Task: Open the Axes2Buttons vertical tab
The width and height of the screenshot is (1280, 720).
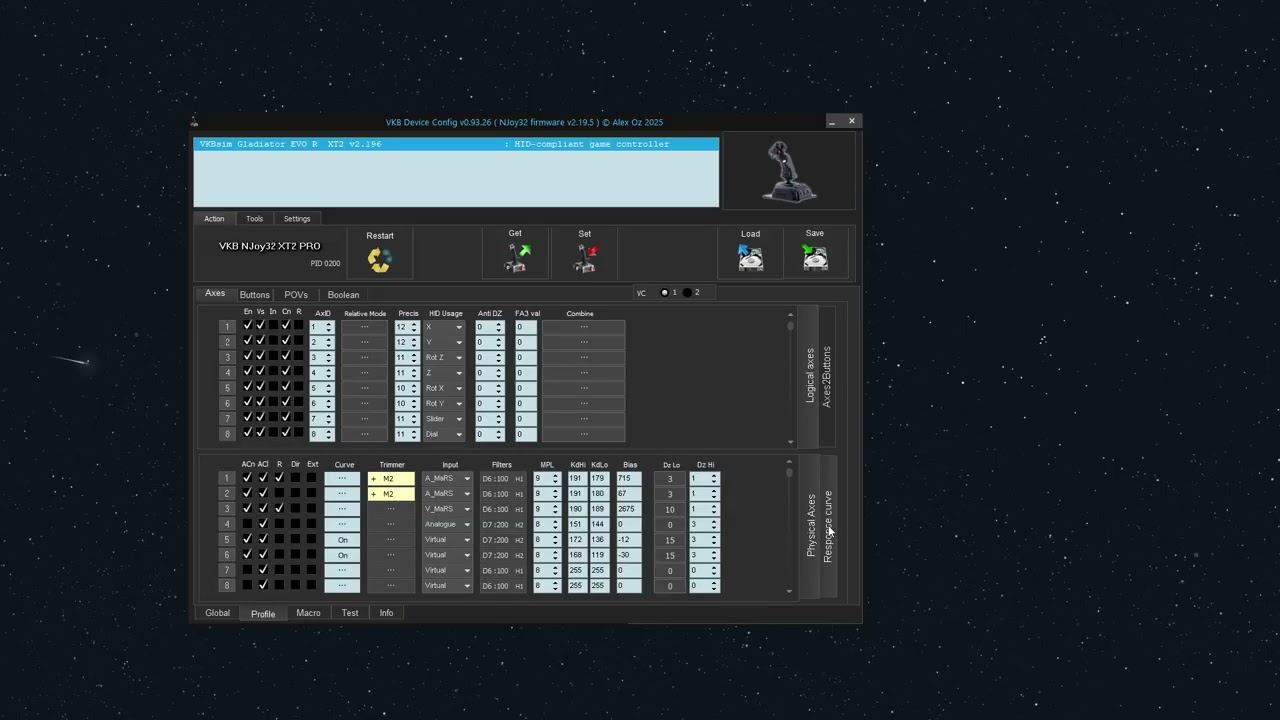Action: click(x=827, y=377)
